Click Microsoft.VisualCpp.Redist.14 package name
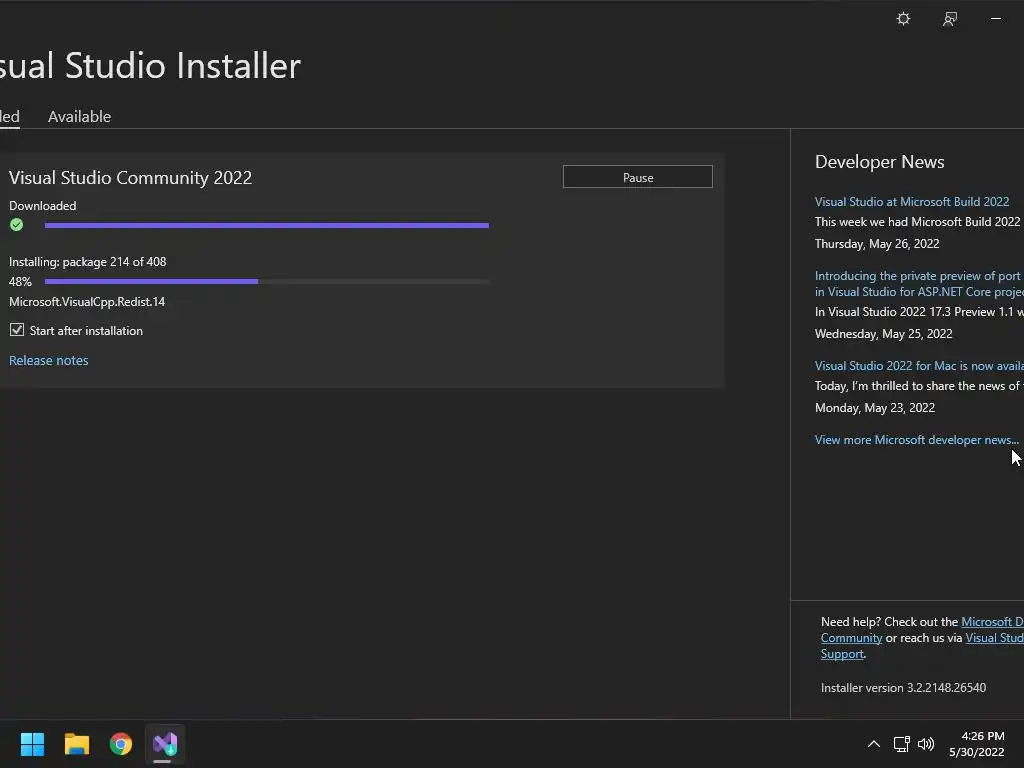Image resolution: width=1024 pixels, height=768 pixels. pos(87,302)
